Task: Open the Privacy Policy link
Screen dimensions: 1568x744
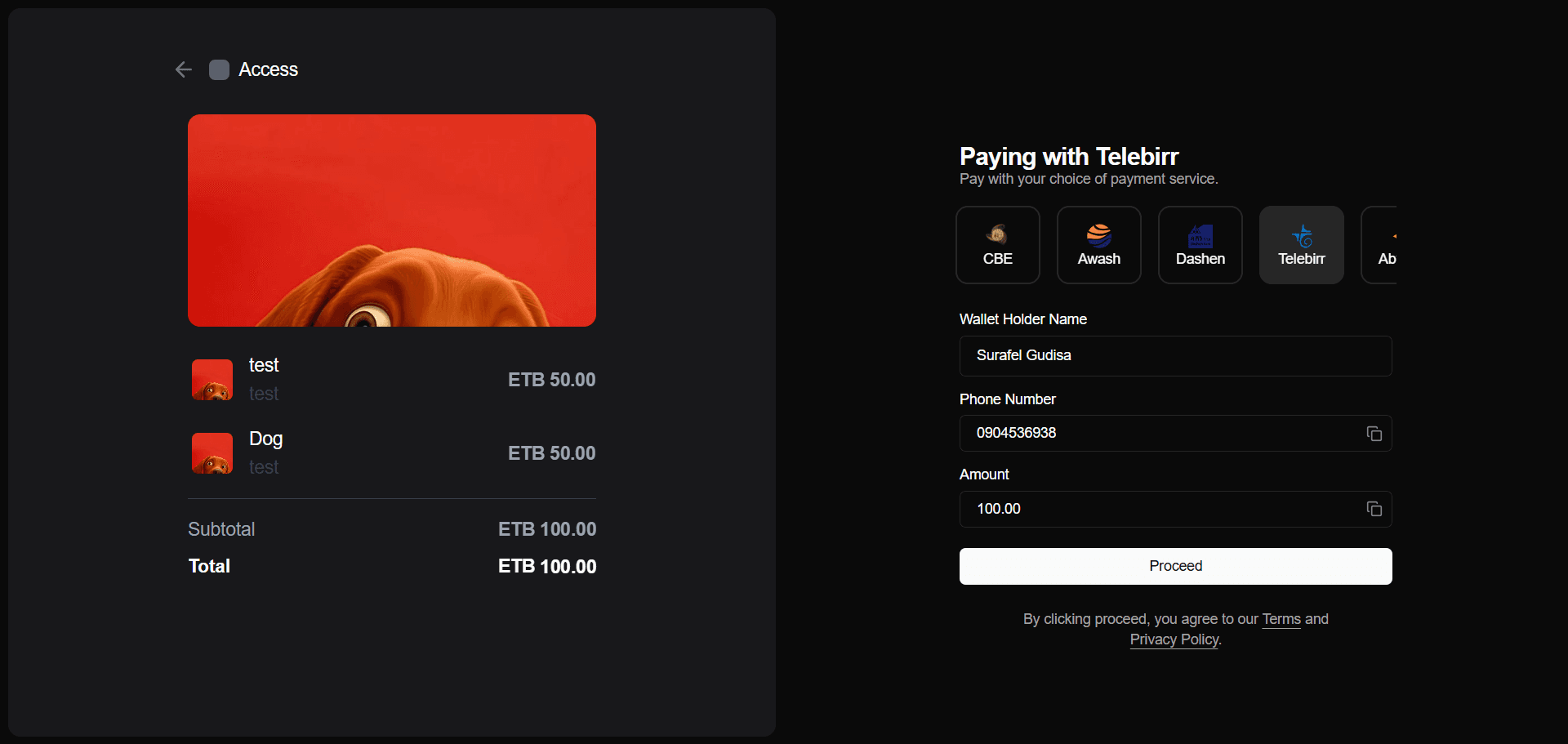Action: pos(1173,639)
